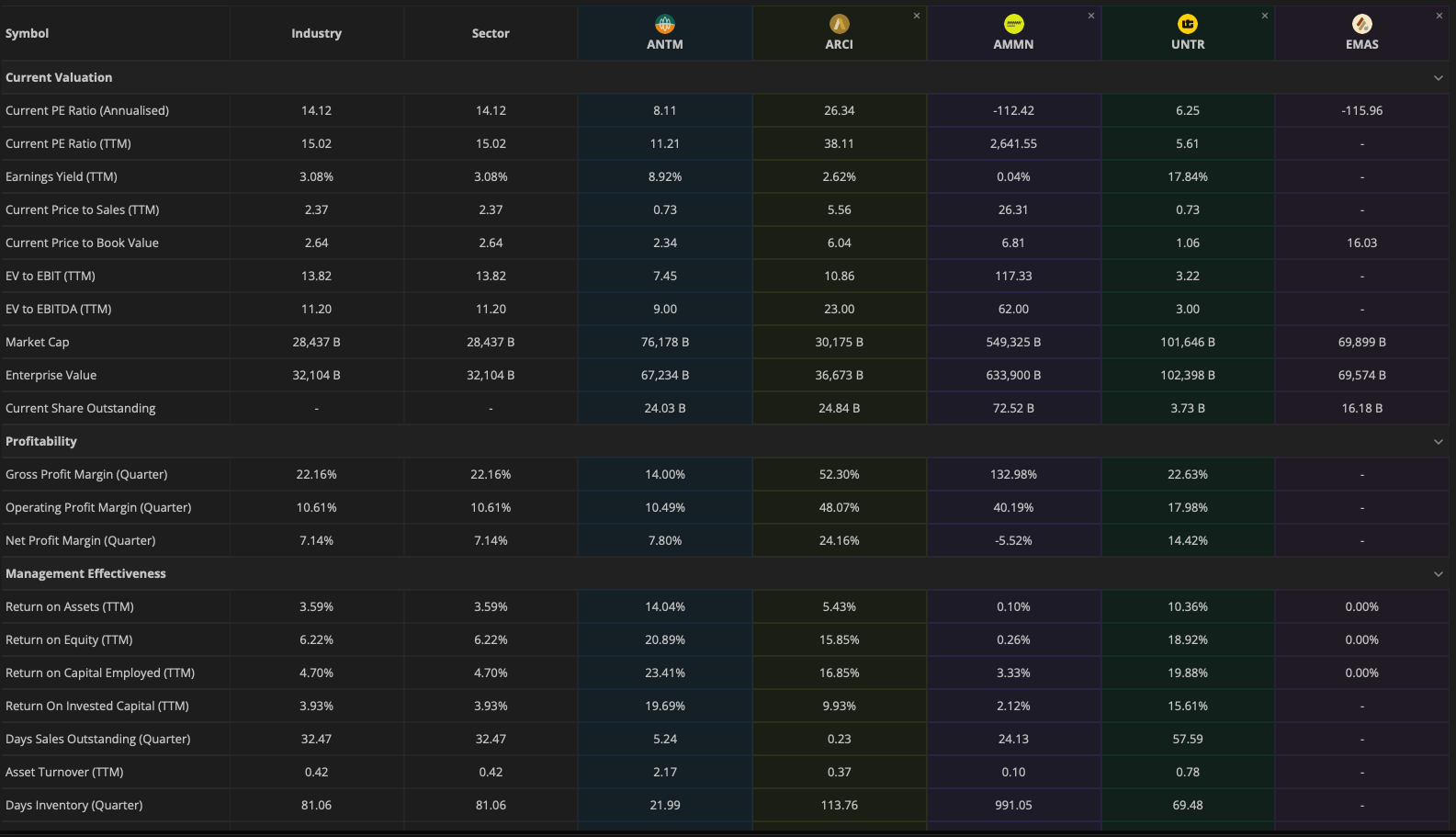The width and height of the screenshot is (1456, 837).
Task: Remove ARCI column from comparison
Action: pyautogui.click(x=916, y=16)
